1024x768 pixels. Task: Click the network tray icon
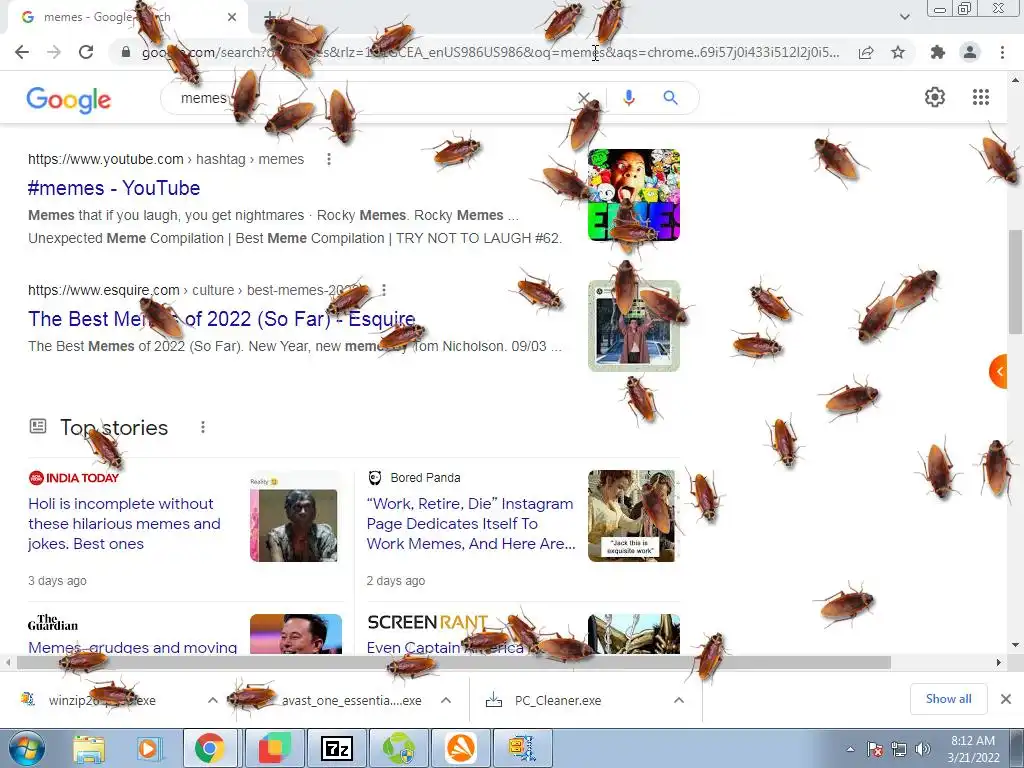(x=899, y=749)
